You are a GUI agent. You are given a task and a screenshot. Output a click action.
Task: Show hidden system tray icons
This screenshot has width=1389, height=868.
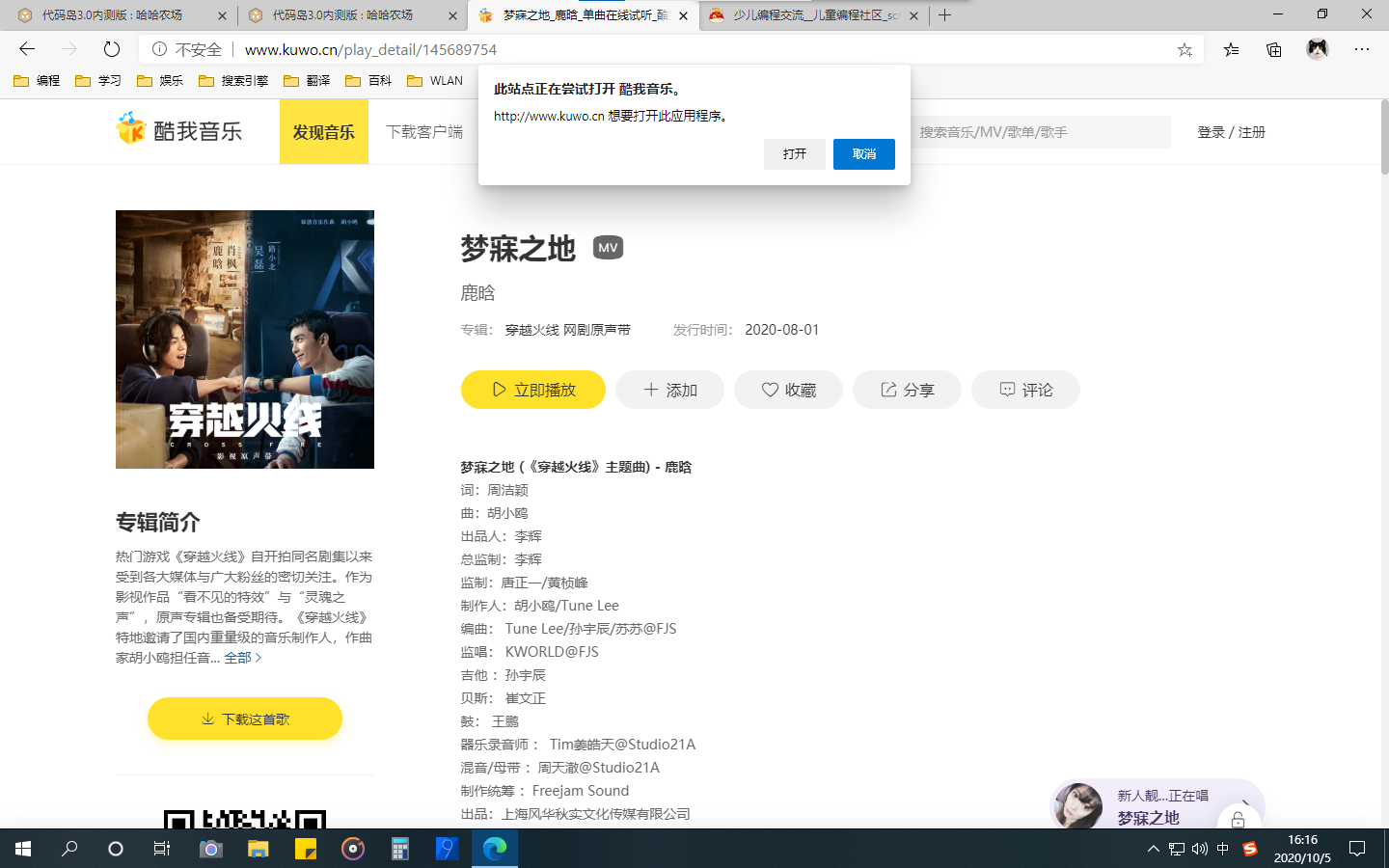coord(1153,849)
